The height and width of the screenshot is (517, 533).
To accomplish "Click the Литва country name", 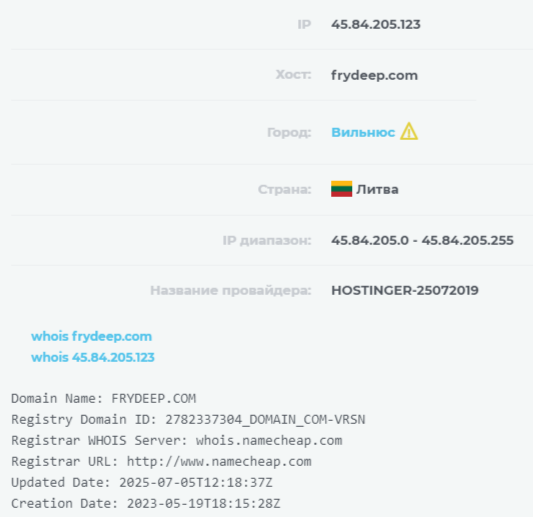I will pyautogui.click(x=377, y=189).
